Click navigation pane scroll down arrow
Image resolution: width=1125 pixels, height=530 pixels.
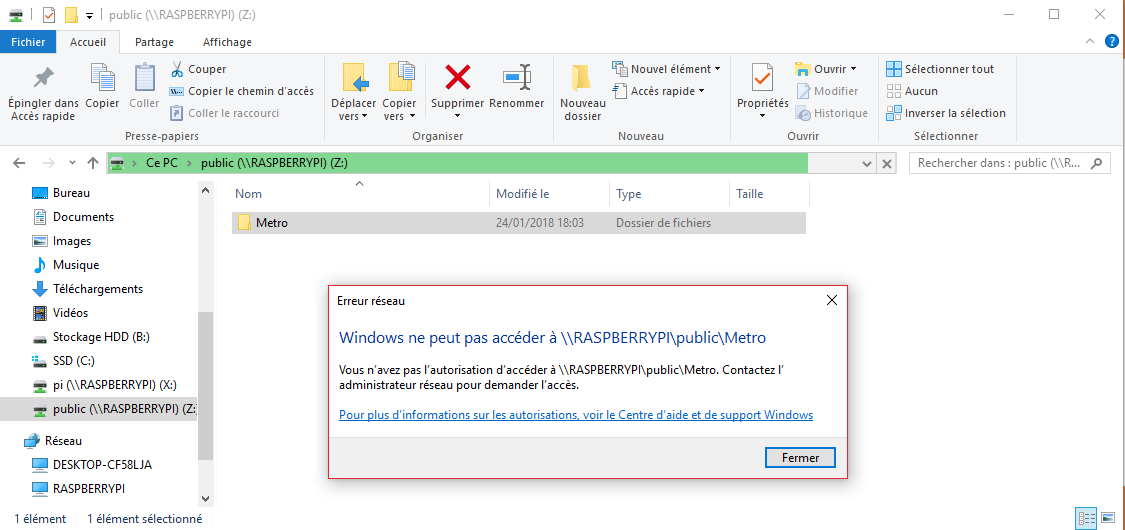click(205, 498)
